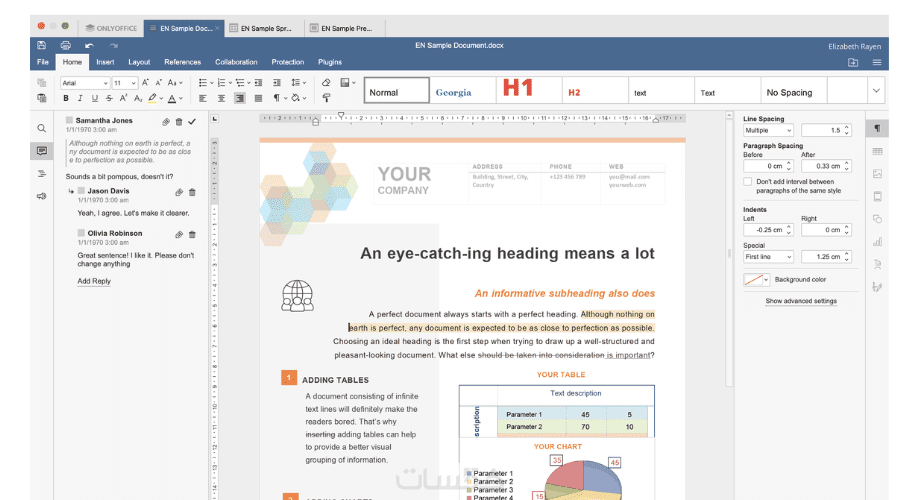Toggle italic formatting
Viewport: 900px width, 500px height.
click(x=80, y=98)
